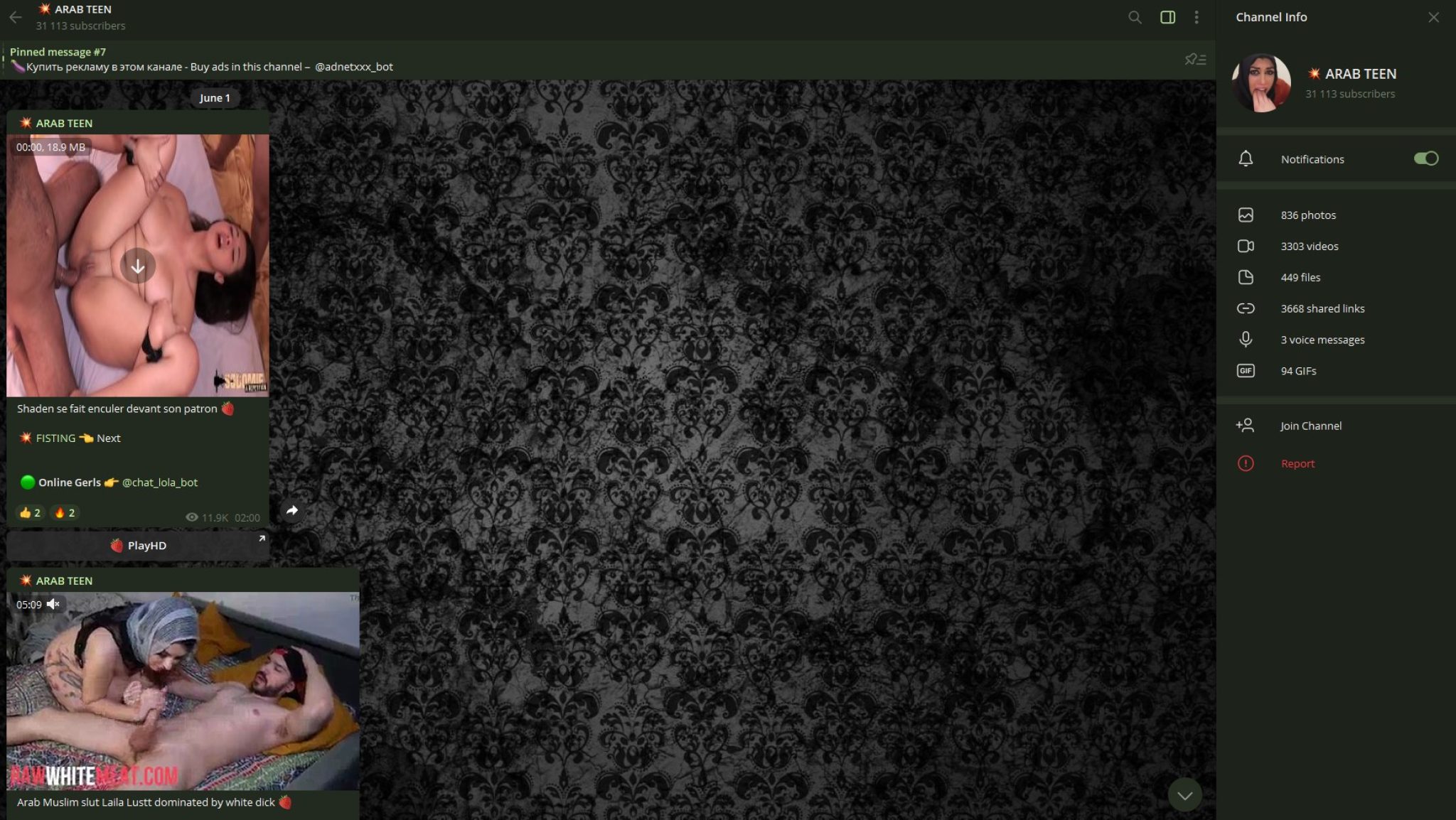Close the Channel Info panel
The width and height of the screenshot is (1456, 820).
coord(1433,17)
